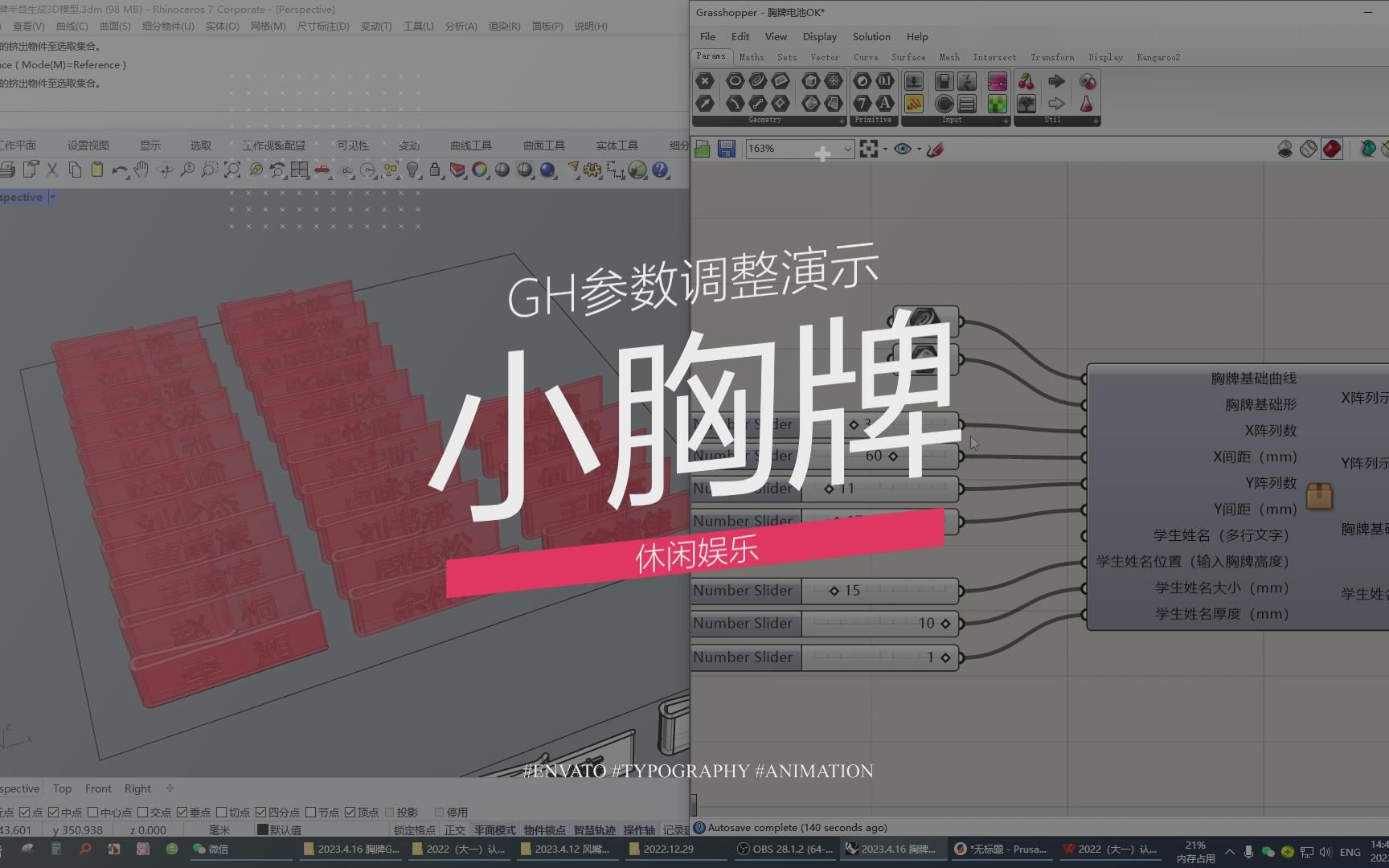Switch to the Top viewport tab in Rhino
This screenshot has width=1389, height=868.
[x=62, y=788]
